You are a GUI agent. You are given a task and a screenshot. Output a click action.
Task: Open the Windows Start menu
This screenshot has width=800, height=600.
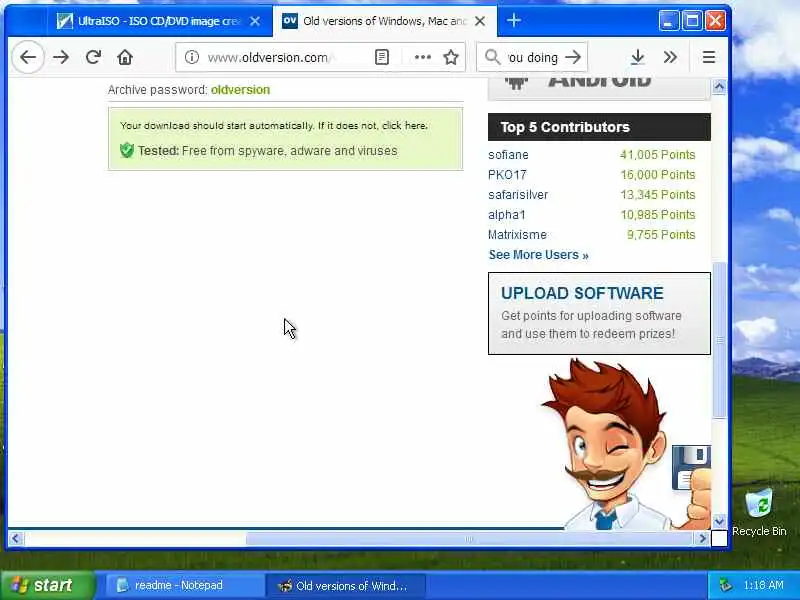47,585
